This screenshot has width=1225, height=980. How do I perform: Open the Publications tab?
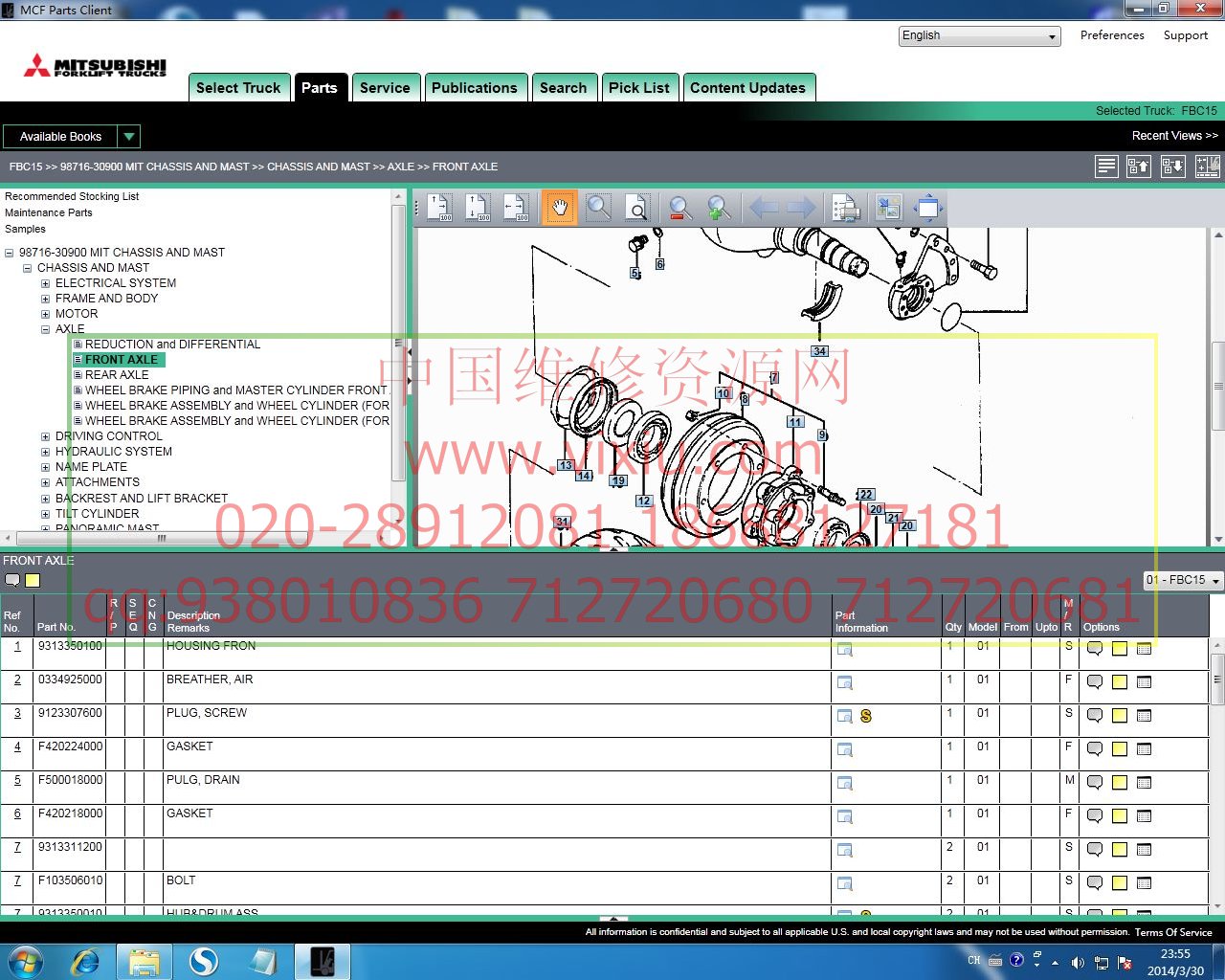(474, 88)
